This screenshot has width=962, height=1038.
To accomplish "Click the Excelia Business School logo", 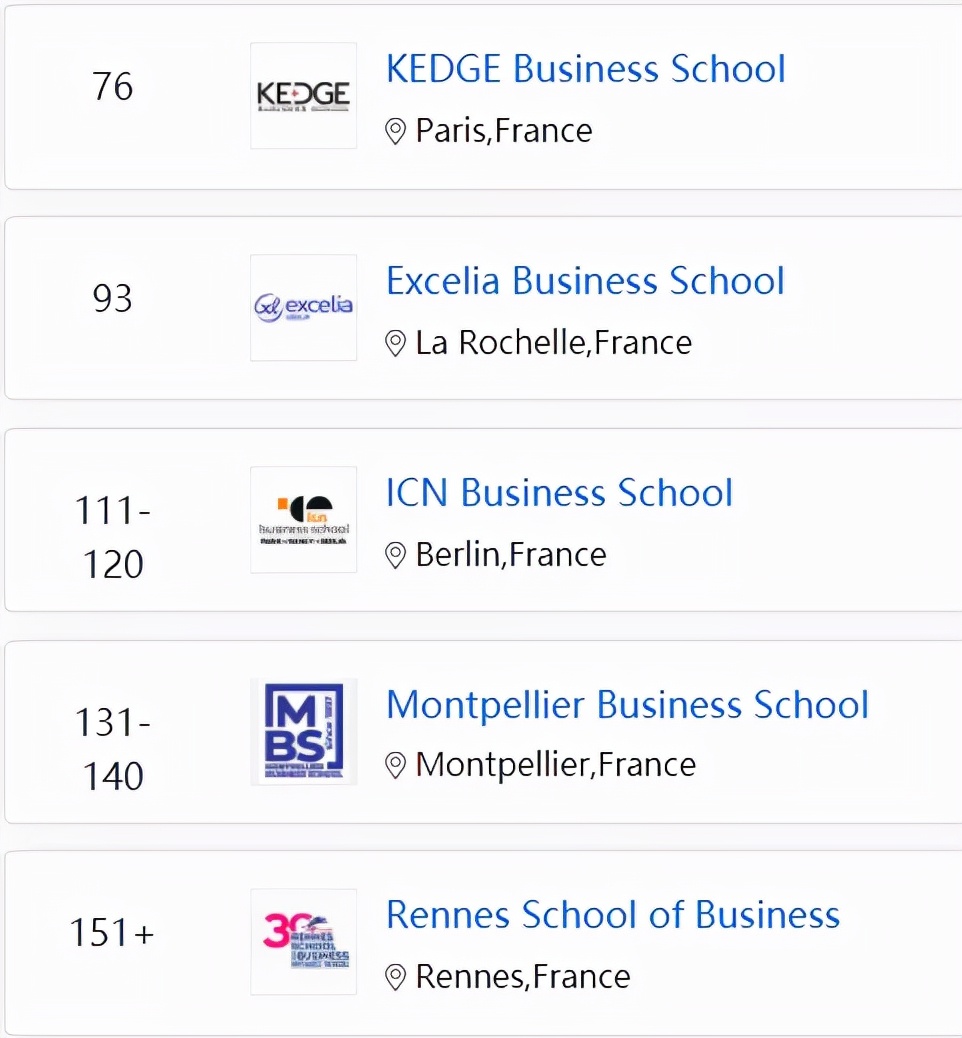I will tap(303, 307).
